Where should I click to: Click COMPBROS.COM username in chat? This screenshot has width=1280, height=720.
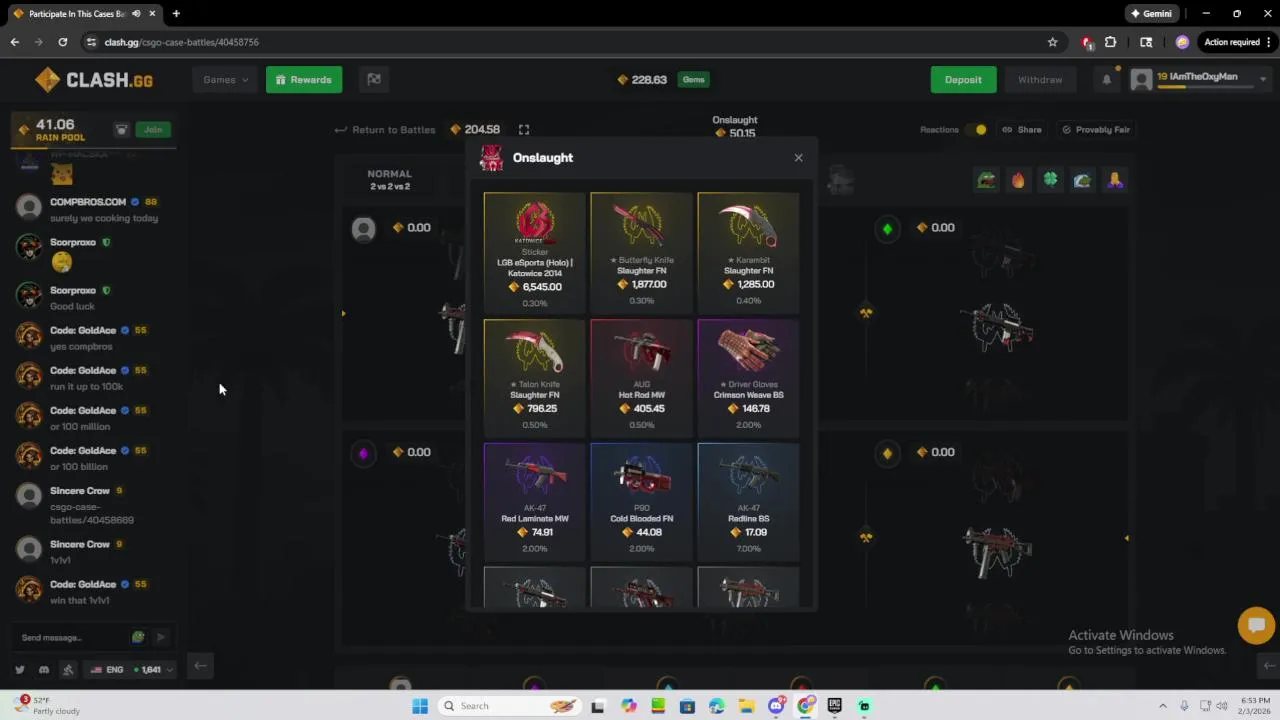point(88,202)
